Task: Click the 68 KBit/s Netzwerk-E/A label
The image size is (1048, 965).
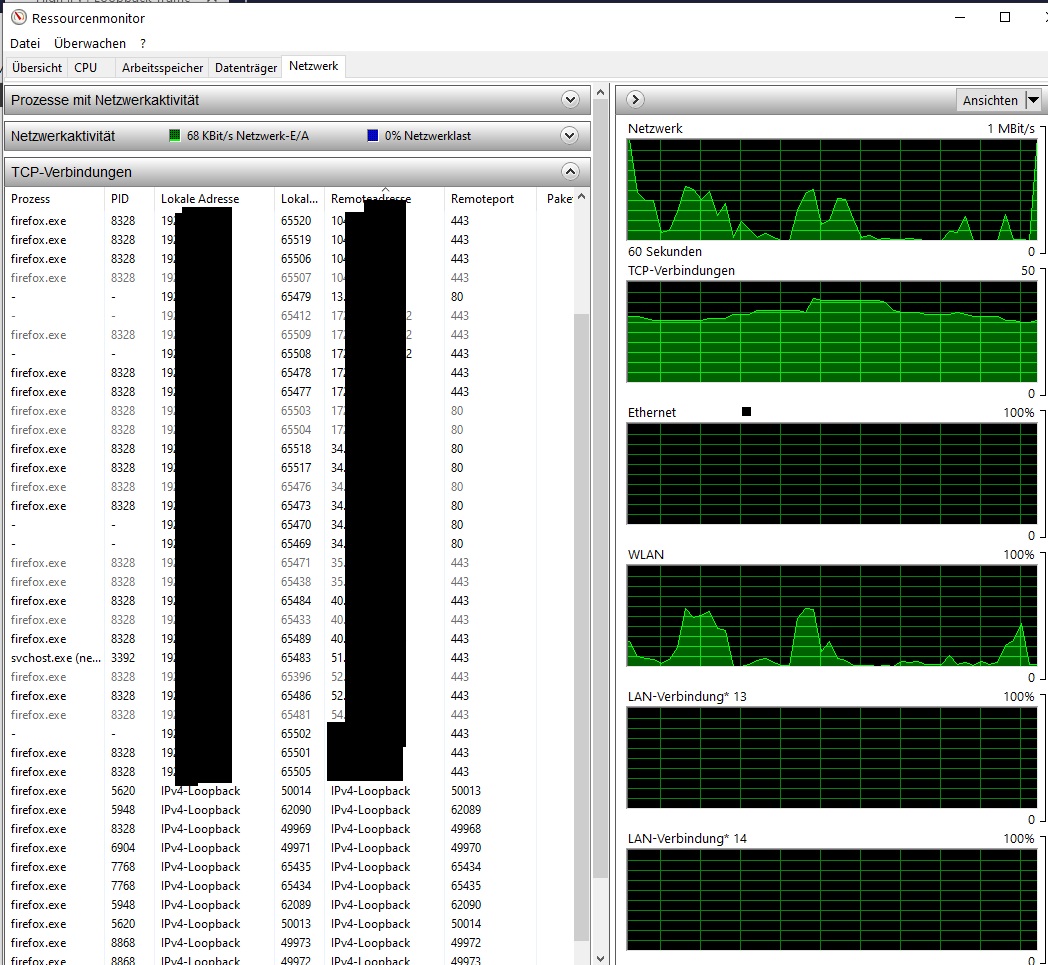Action: click(248, 136)
